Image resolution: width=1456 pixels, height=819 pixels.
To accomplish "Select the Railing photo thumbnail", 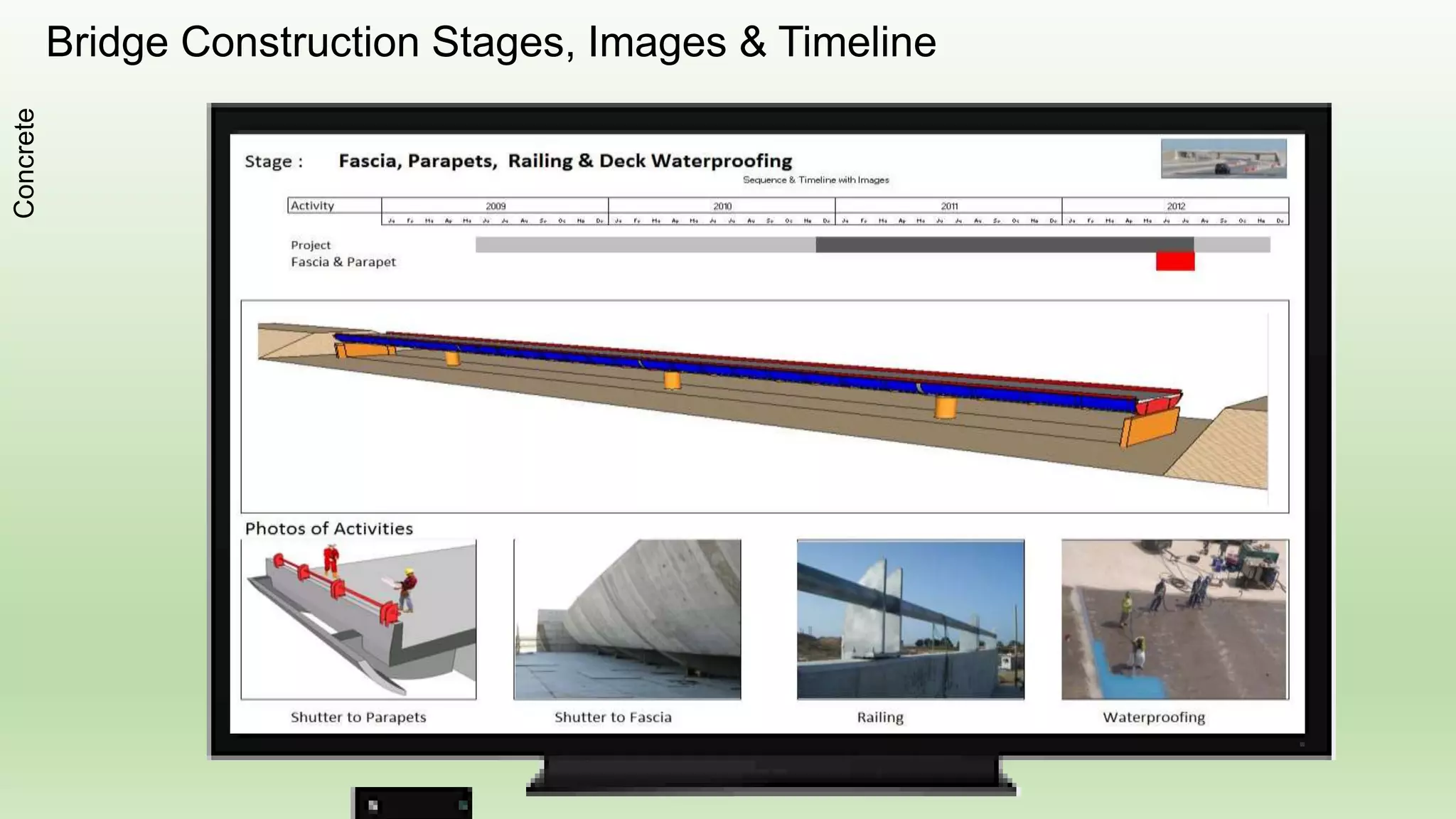I will 910,619.
